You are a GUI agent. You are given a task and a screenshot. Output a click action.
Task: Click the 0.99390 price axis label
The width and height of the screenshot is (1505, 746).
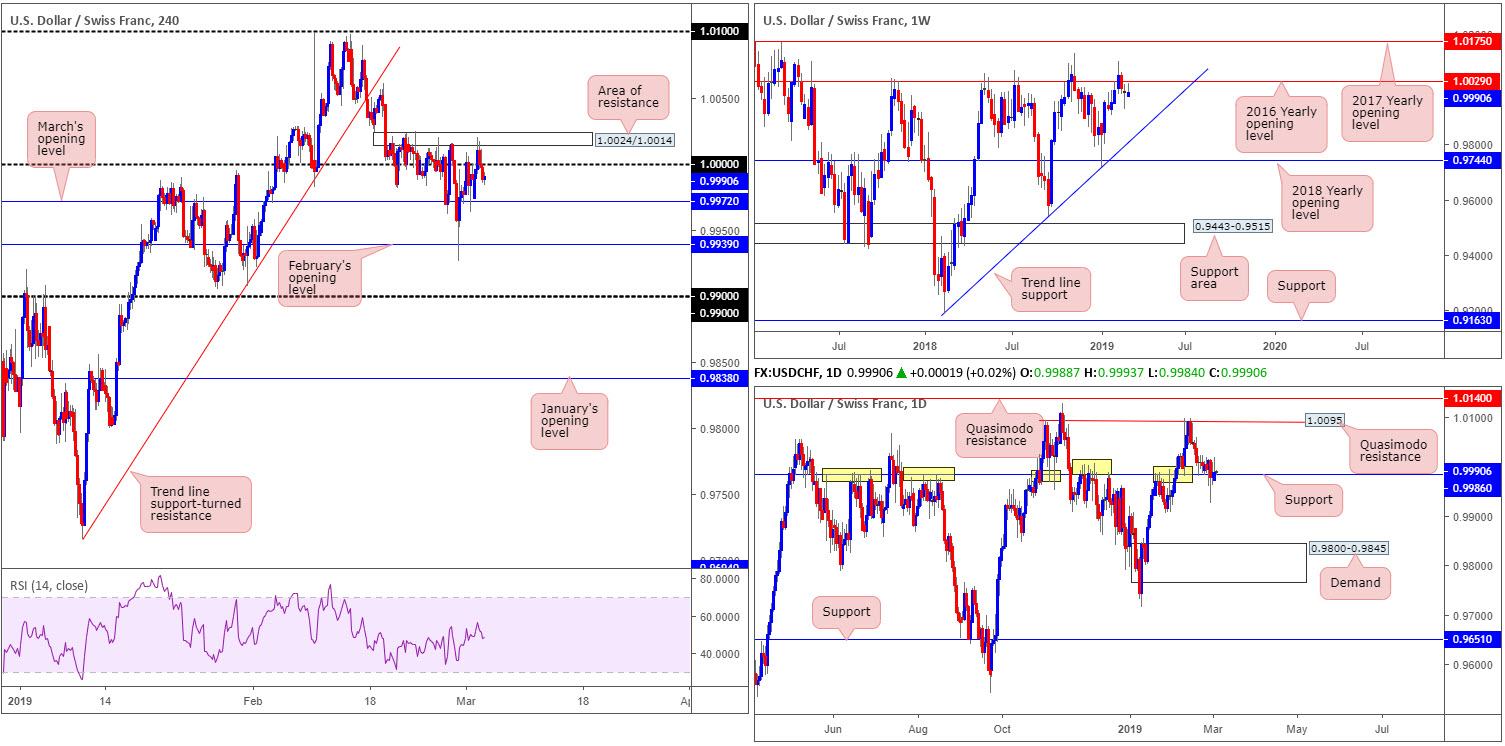[x=720, y=244]
